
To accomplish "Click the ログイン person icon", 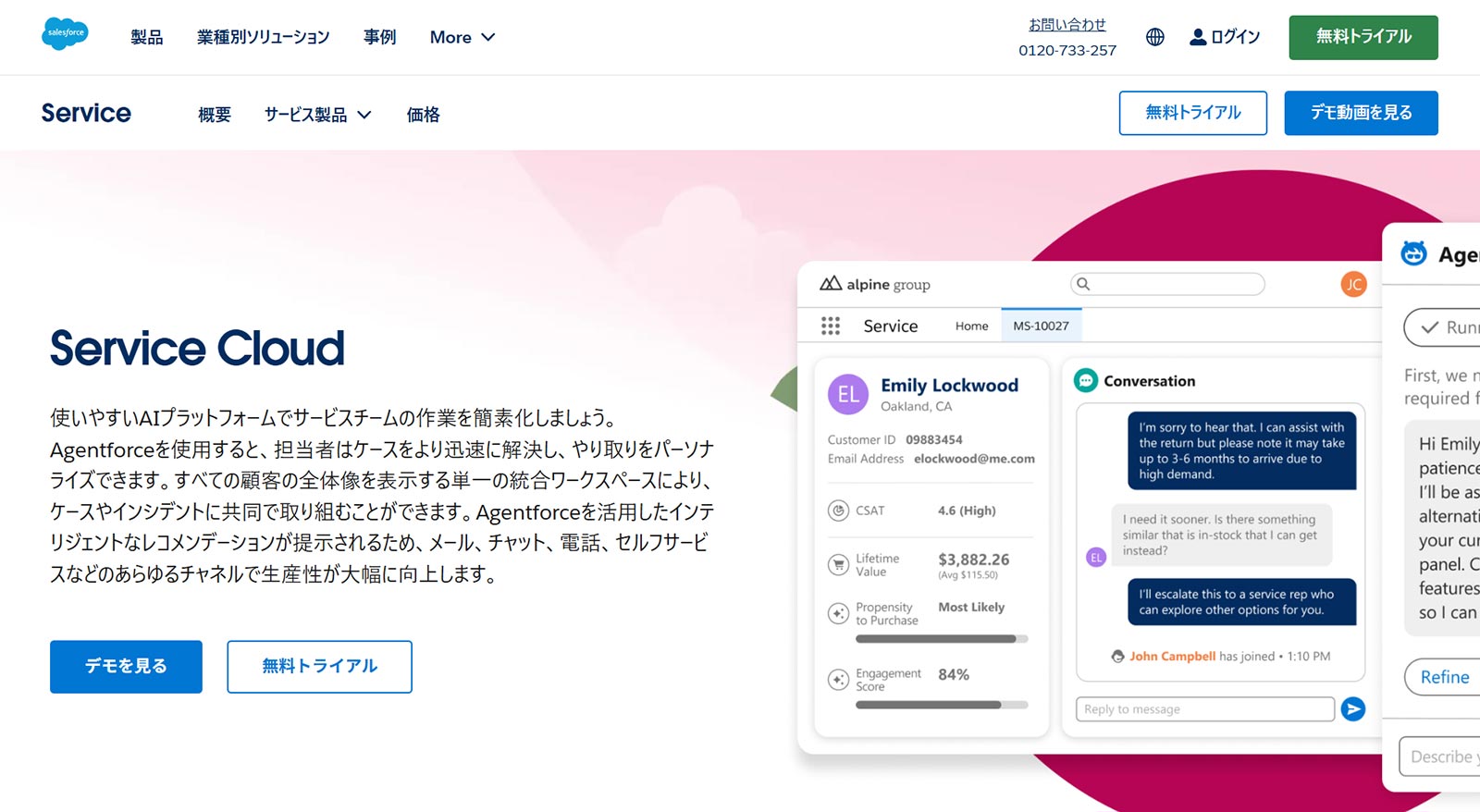I will coord(1198,37).
